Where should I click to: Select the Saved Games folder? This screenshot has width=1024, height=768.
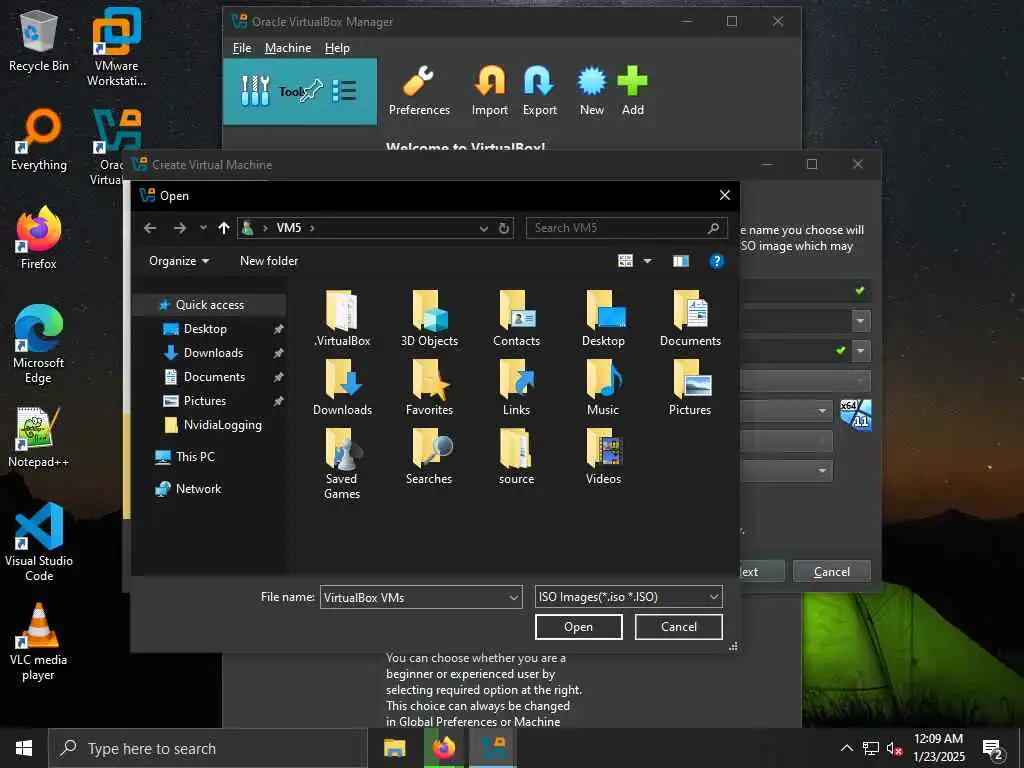pyautogui.click(x=342, y=464)
